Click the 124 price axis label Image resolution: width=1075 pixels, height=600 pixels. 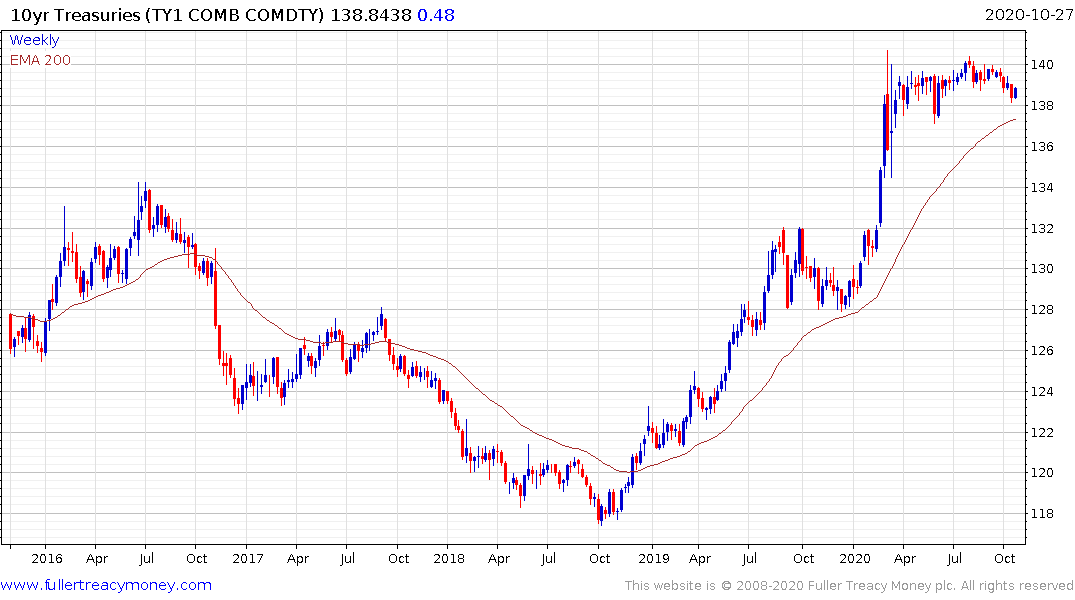[1042, 392]
